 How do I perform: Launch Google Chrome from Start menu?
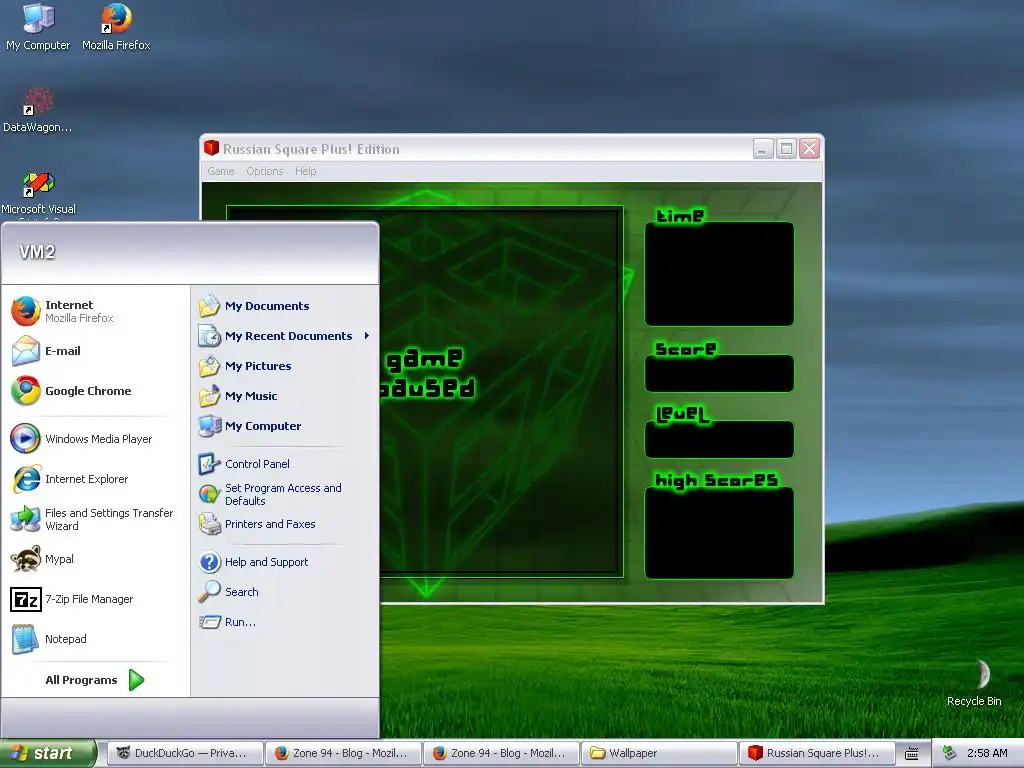(96, 391)
